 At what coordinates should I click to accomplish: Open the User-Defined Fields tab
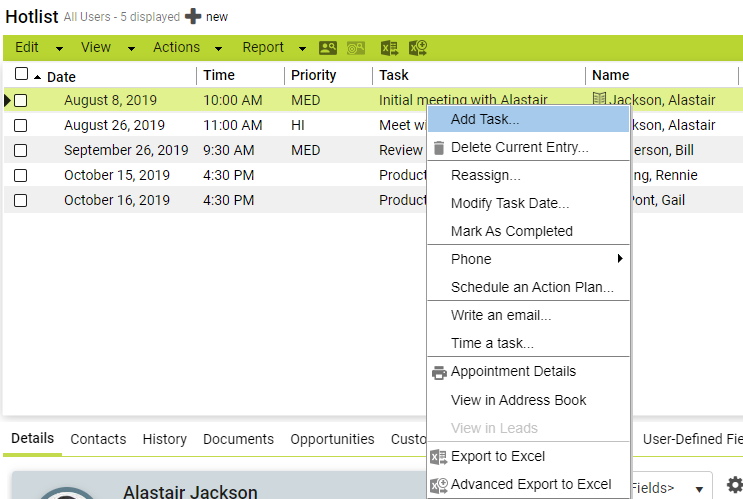[x=692, y=439]
